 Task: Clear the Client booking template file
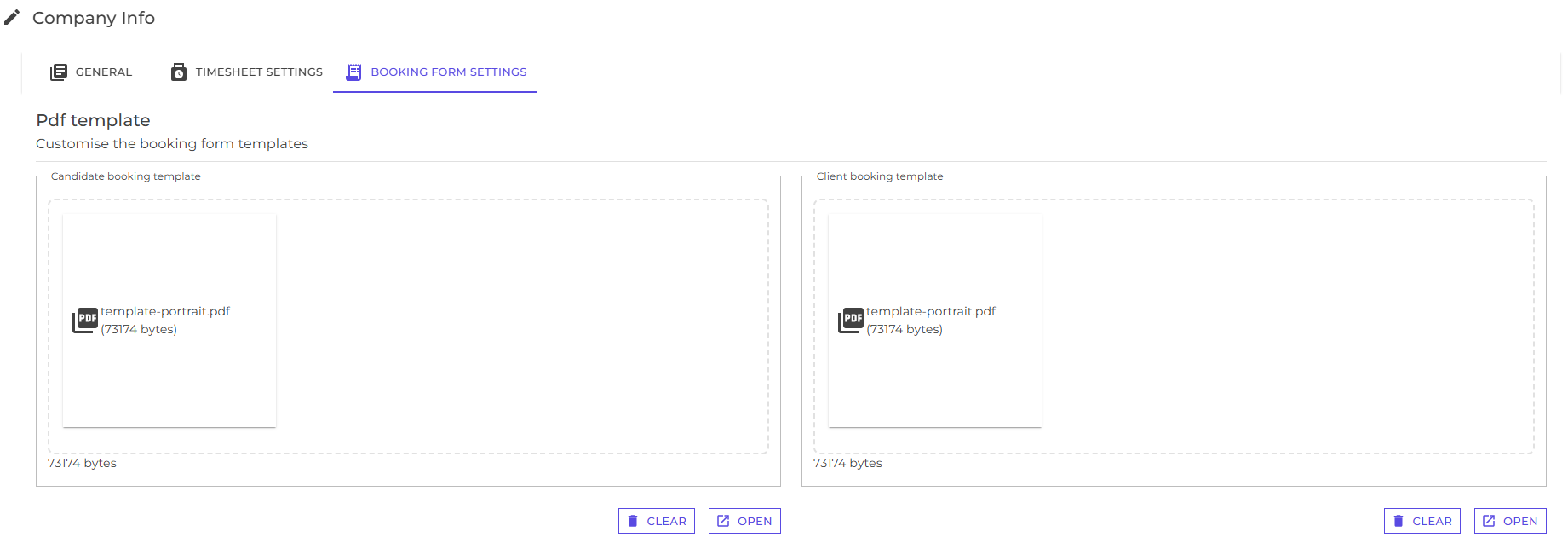click(1422, 521)
